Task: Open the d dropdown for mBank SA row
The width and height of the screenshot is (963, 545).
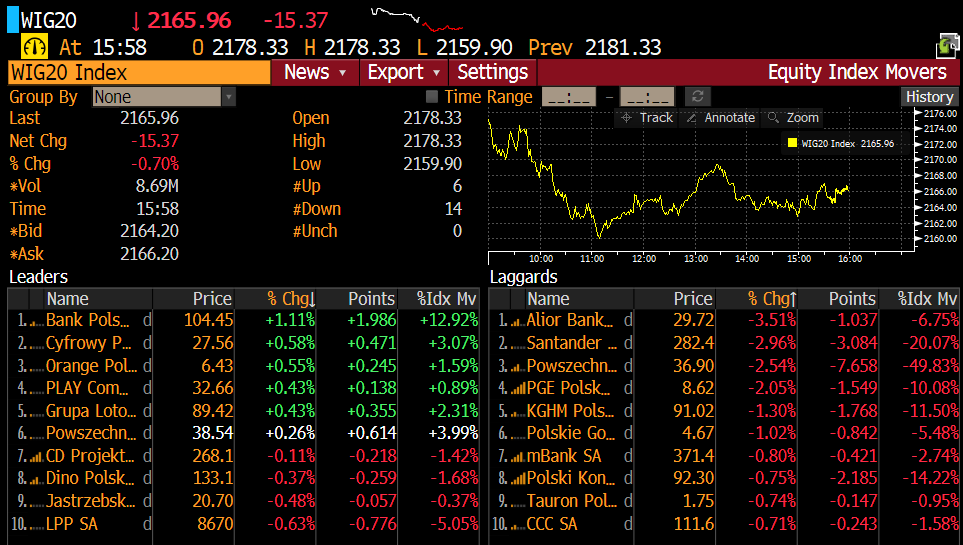Action: [x=628, y=457]
